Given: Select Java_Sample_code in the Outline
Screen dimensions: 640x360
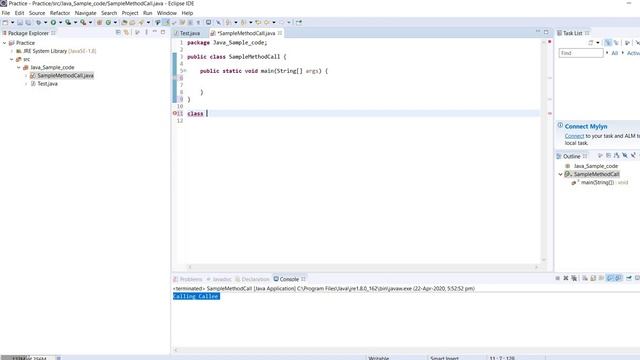Looking at the screenshot, I should pyautogui.click(x=596, y=166).
